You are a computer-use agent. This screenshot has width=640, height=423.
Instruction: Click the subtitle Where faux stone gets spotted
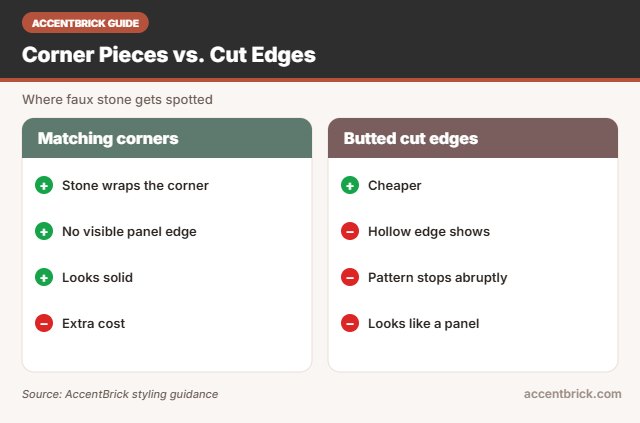point(117,100)
